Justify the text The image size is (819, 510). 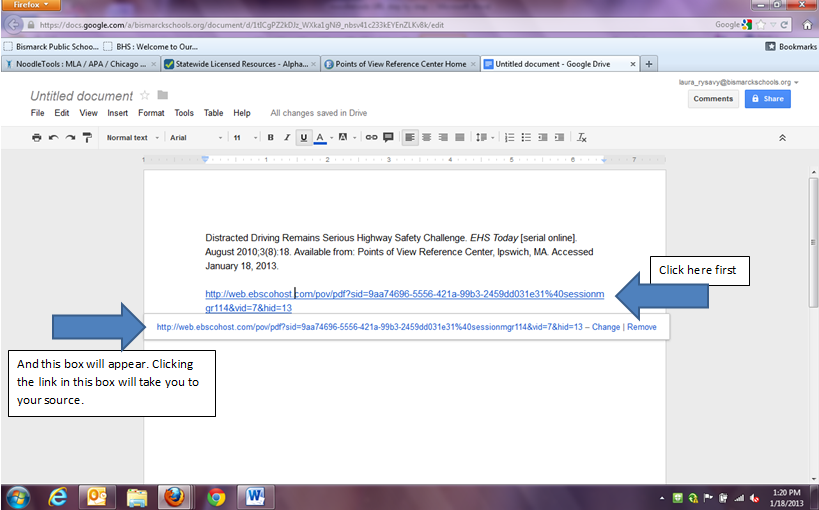pos(460,137)
